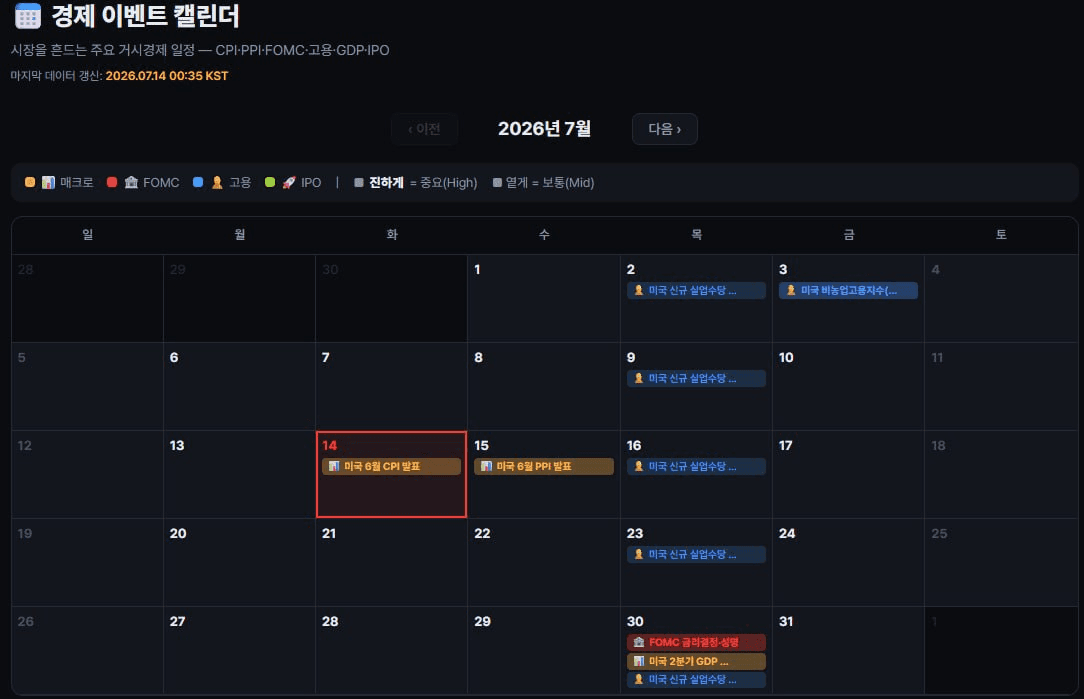Screen dimensions: 1084x699
Task: Click the green IPO legend swatch
Action: point(270,183)
